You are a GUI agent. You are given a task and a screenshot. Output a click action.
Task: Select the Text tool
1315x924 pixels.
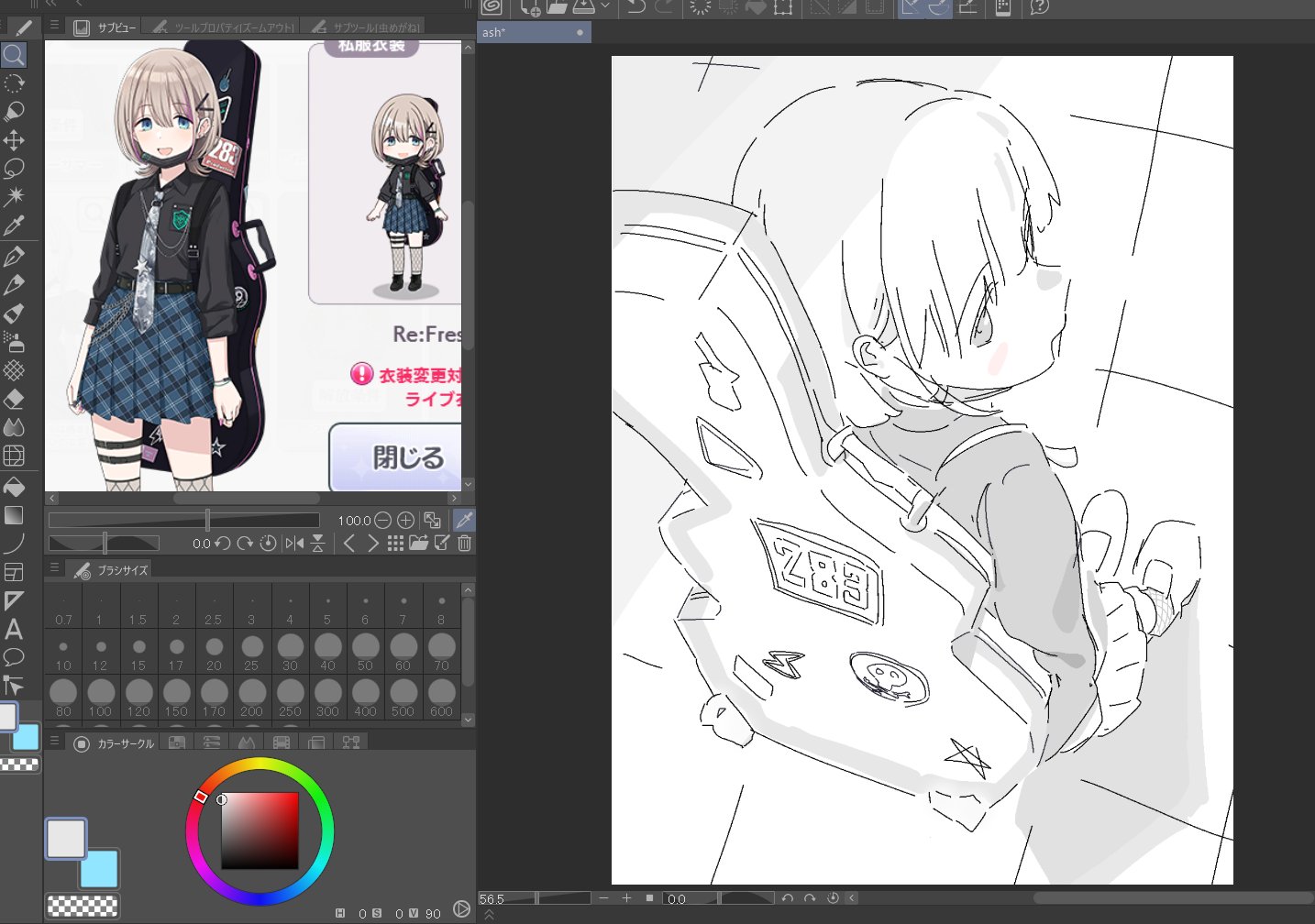pyautogui.click(x=14, y=629)
